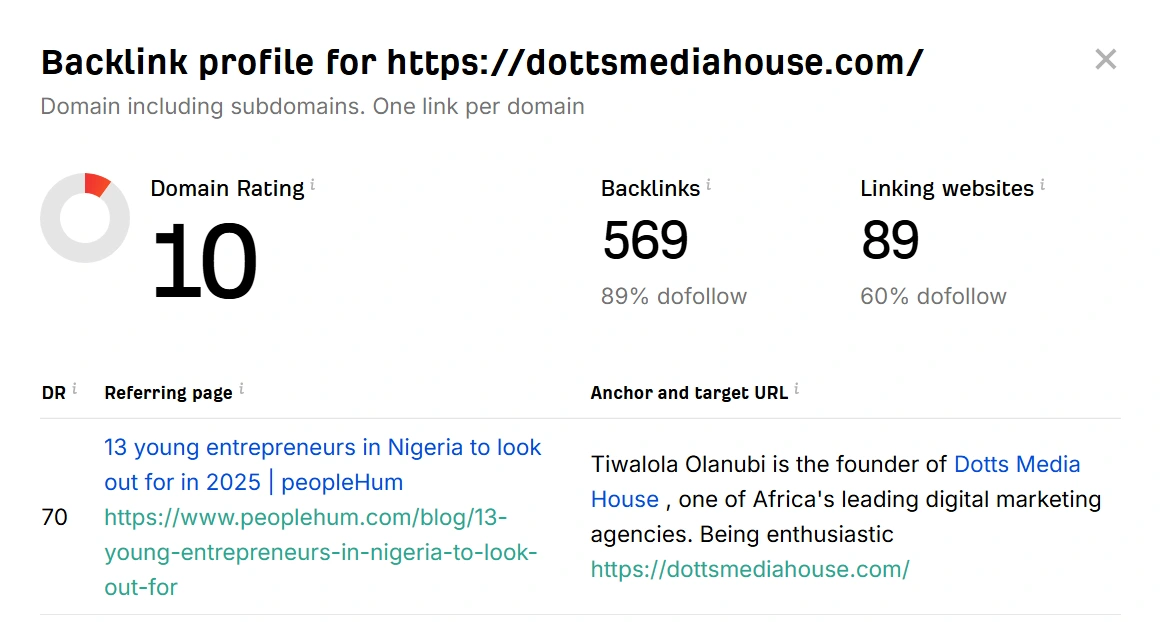Screen dimensions: 1162x622
Task: Click the DR value 70 in the row
Action: pos(54,518)
